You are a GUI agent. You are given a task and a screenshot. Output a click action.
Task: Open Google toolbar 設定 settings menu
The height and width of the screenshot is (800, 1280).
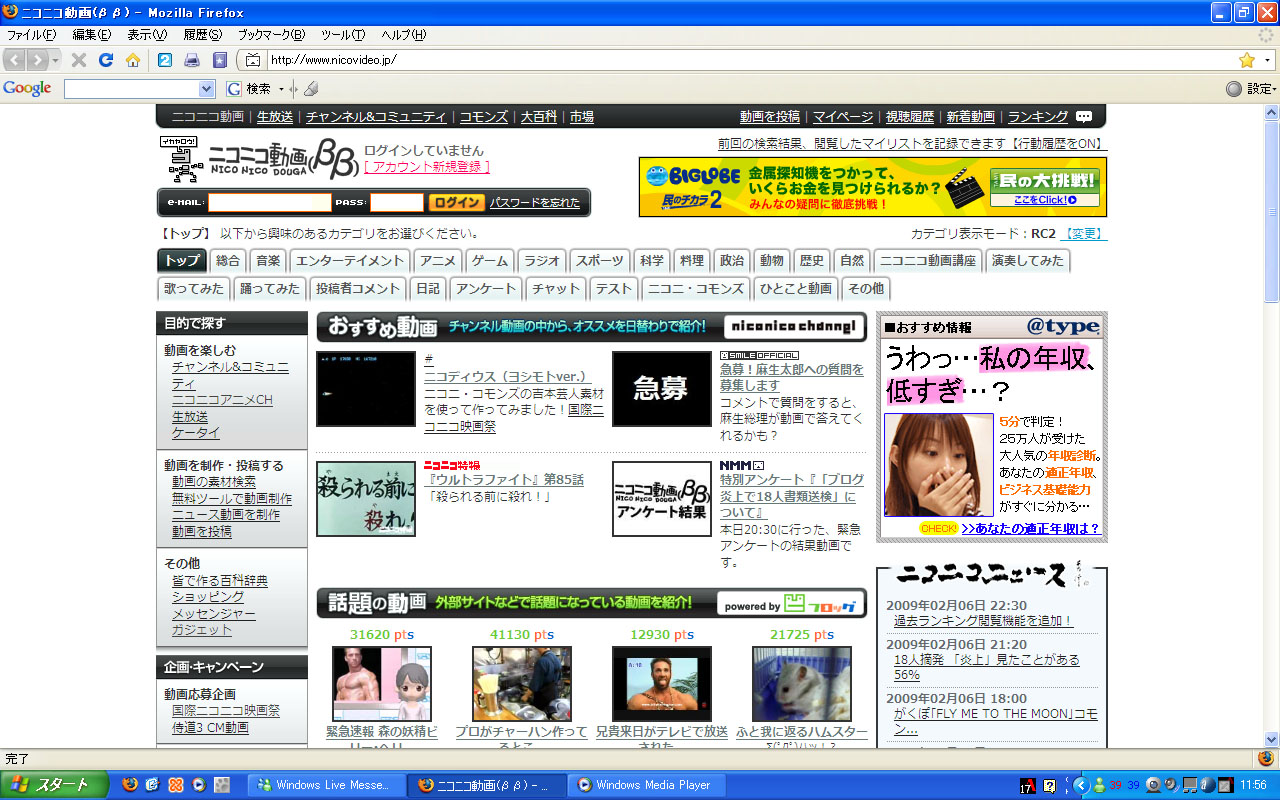[x=1252, y=89]
